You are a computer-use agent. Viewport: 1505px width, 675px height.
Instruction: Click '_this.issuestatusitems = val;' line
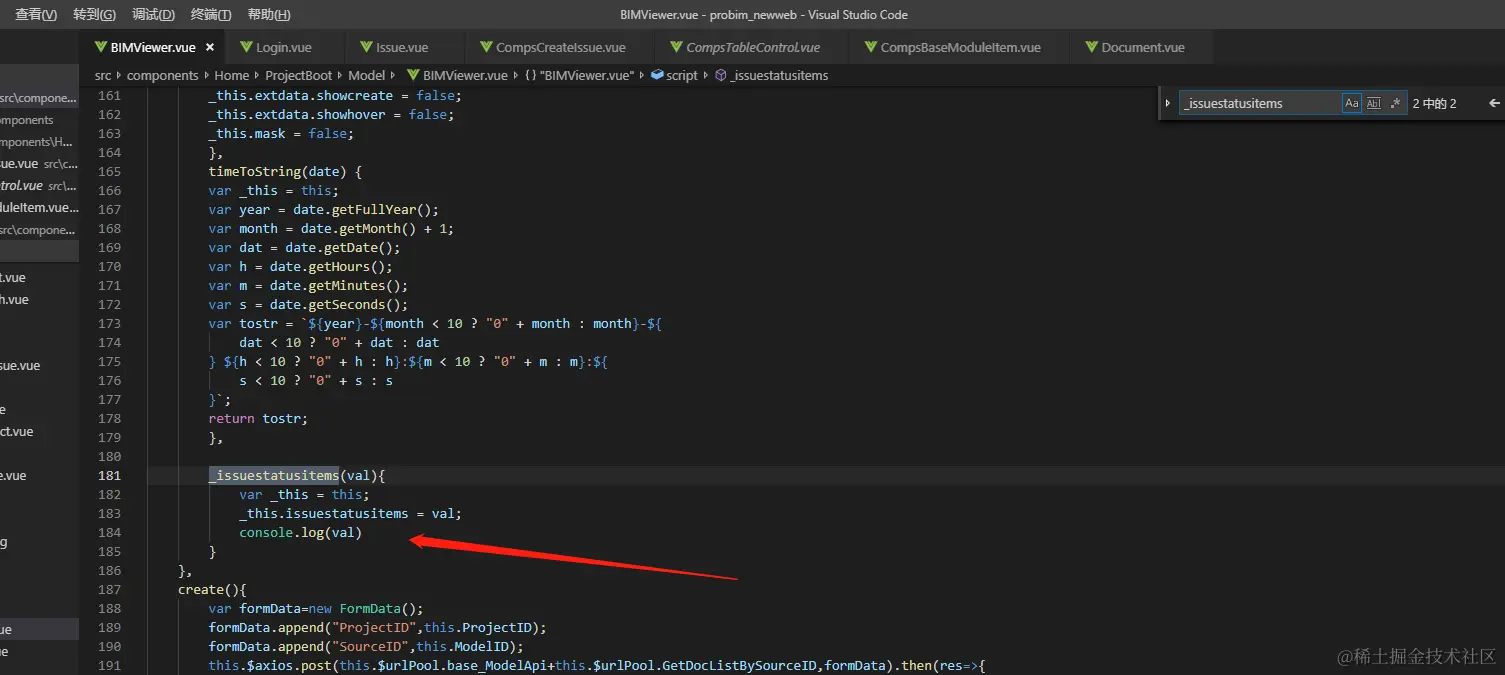[350, 513]
